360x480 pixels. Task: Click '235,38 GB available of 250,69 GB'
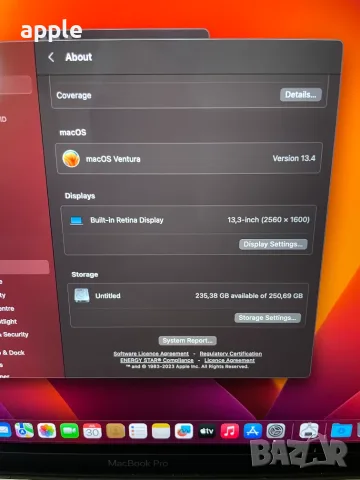pyautogui.click(x=249, y=296)
